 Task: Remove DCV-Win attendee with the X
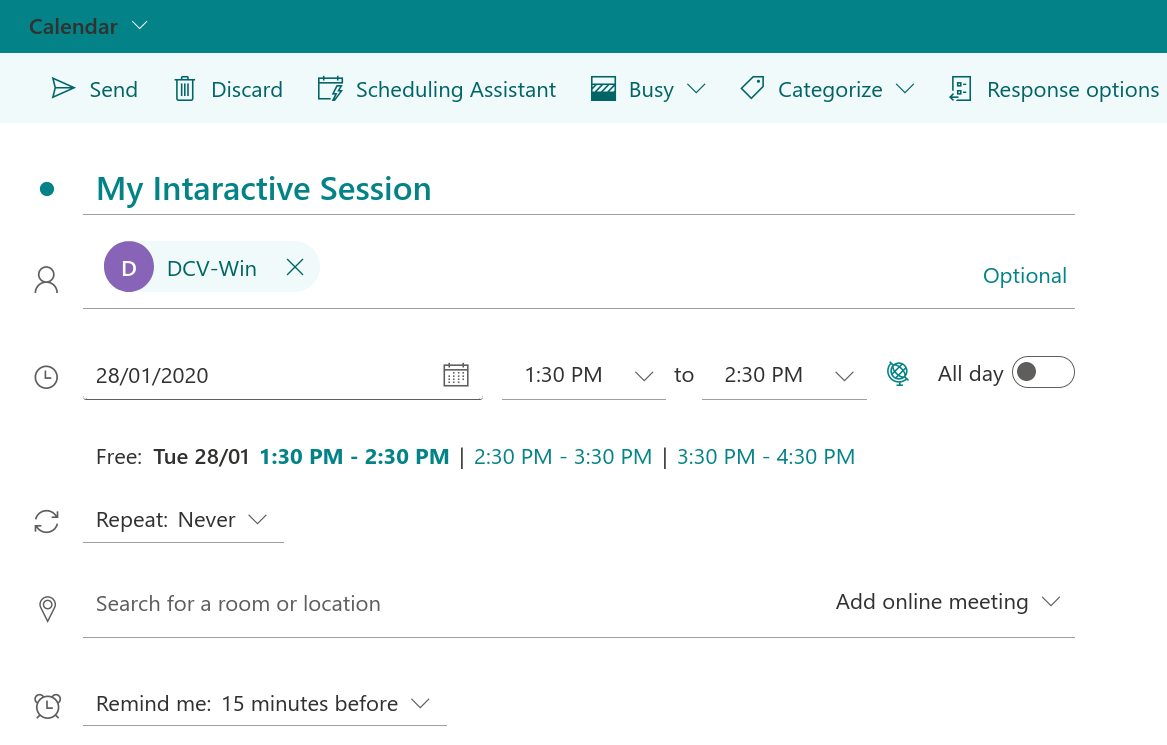click(295, 267)
